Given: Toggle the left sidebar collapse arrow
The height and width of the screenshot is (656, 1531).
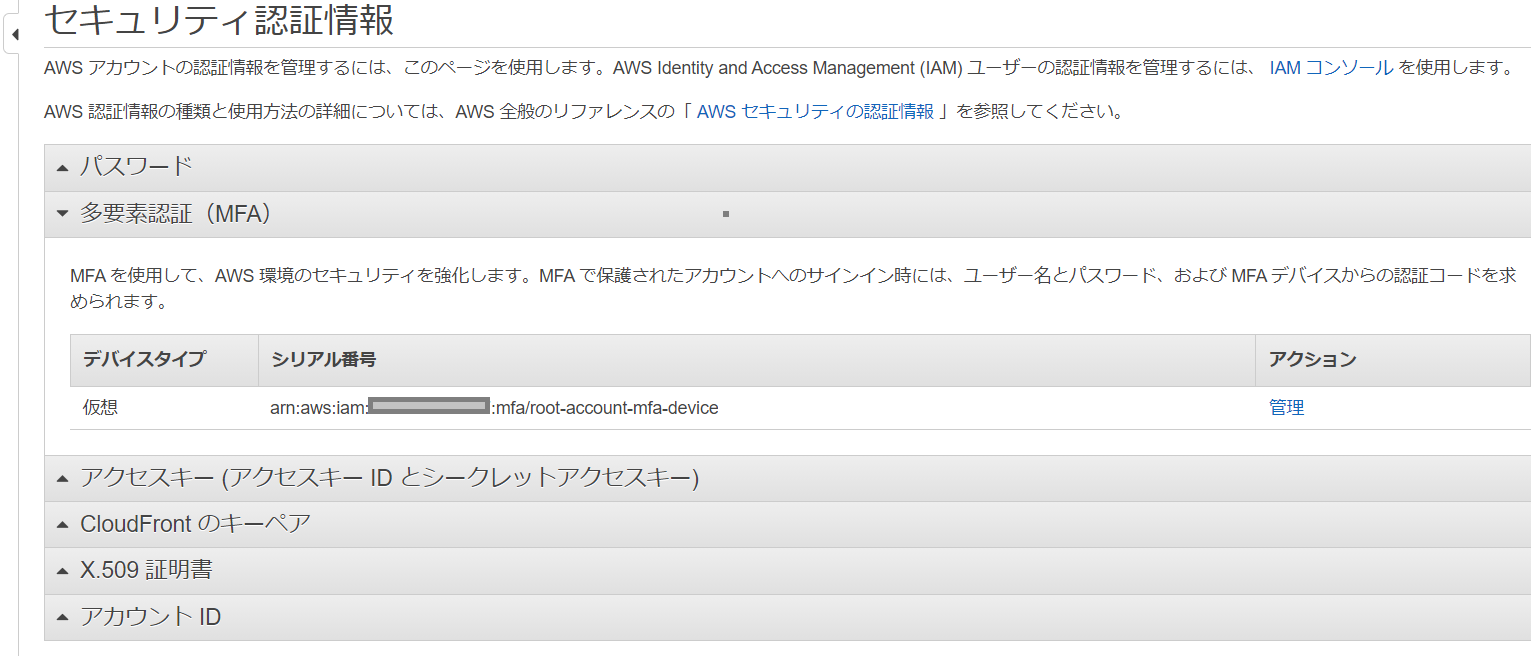Looking at the screenshot, I should click(14, 35).
